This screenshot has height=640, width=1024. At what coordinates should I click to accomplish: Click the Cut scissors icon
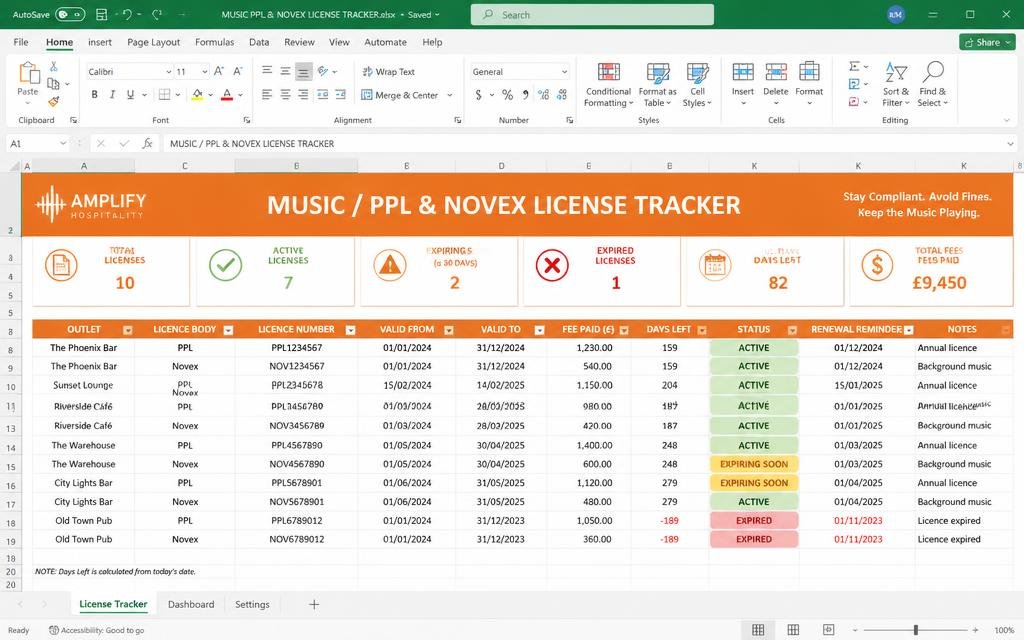click(54, 67)
